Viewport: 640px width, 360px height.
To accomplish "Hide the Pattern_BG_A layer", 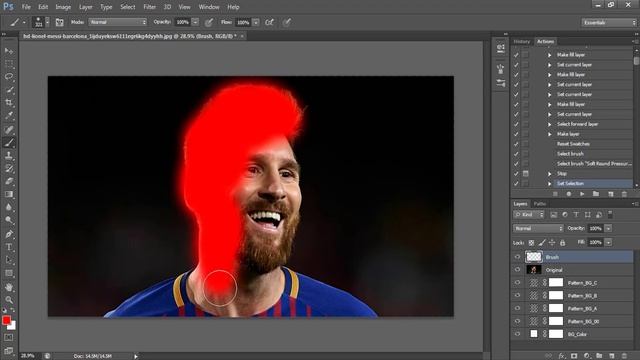I will click(518, 308).
